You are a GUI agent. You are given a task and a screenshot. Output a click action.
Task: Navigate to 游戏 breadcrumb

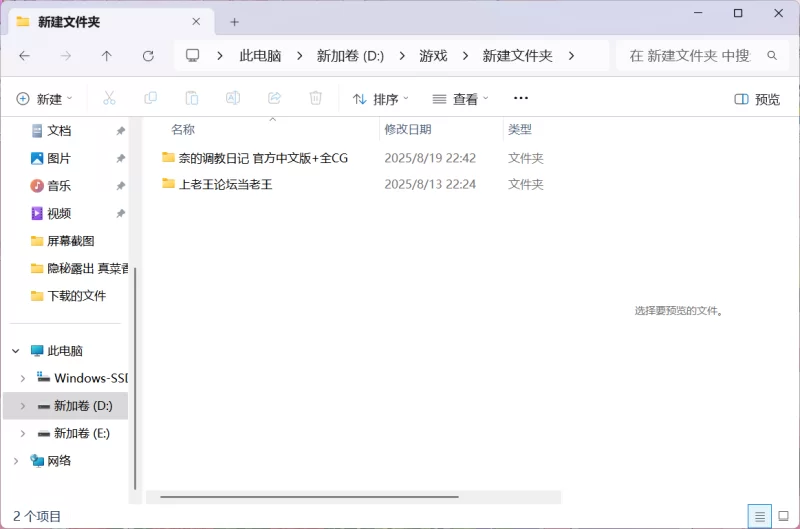pyautogui.click(x=433, y=56)
